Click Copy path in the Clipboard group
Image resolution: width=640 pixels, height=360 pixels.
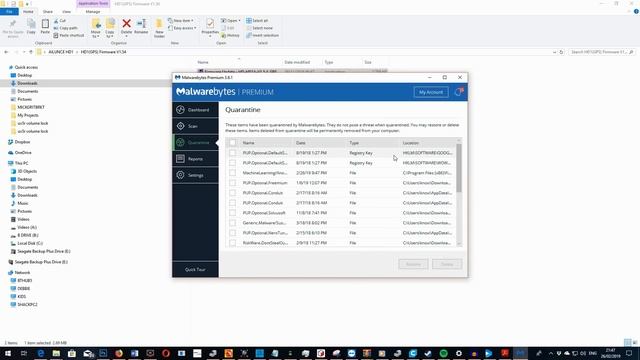65,28
